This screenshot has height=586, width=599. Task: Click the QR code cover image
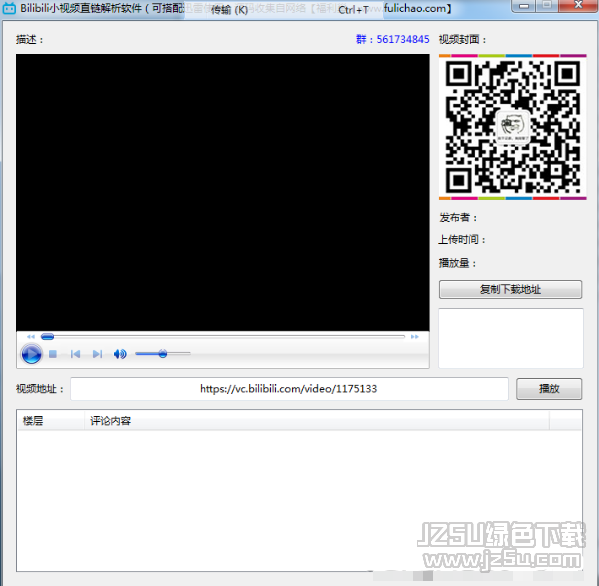(512, 127)
